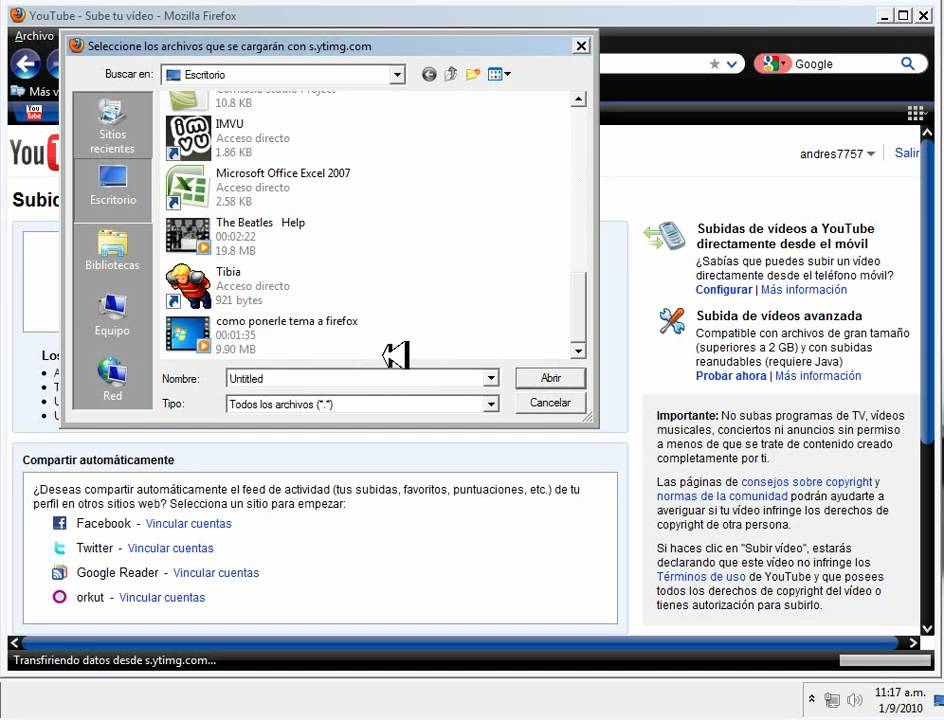Viewport: 944px width, 720px height.
Task: Open Bibliotecas in the places sidebar
Action: tap(112, 250)
